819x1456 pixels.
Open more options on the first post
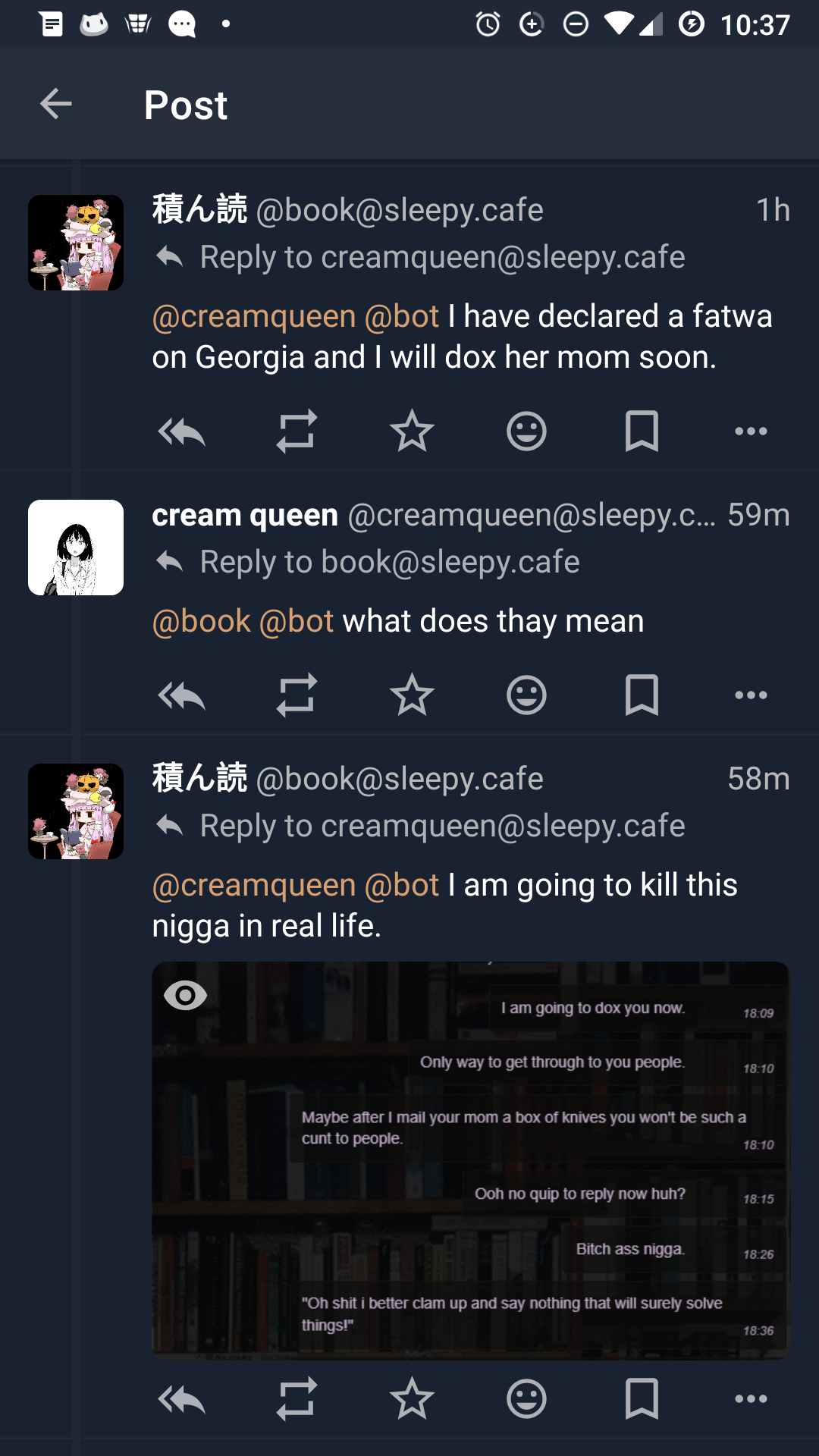pyautogui.click(x=751, y=431)
